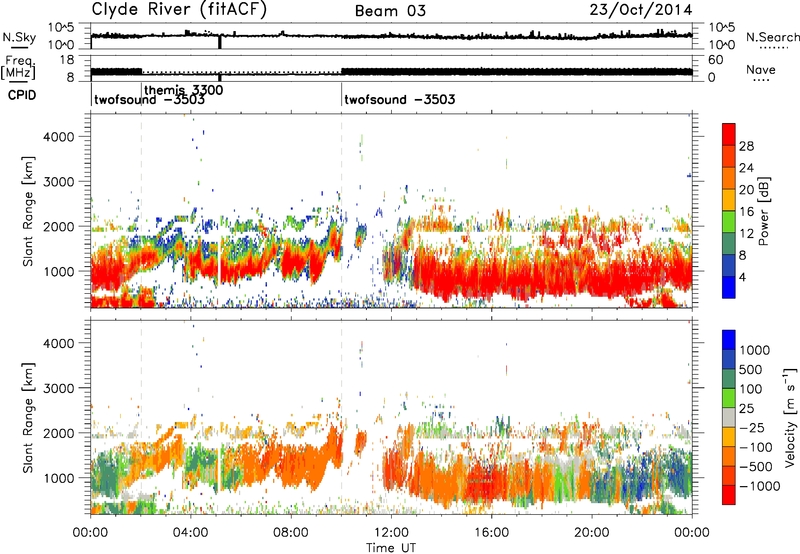This screenshot has width=800, height=554.
Task: Click the '3000' tick on velocity panel axis
Action: 59,388
